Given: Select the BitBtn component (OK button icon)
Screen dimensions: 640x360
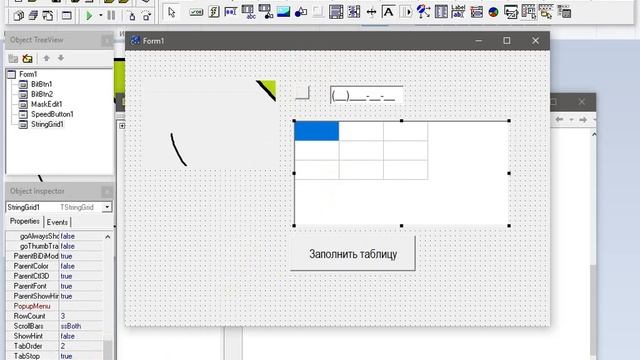Looking at the screenshot, I should tap(196, 12).
